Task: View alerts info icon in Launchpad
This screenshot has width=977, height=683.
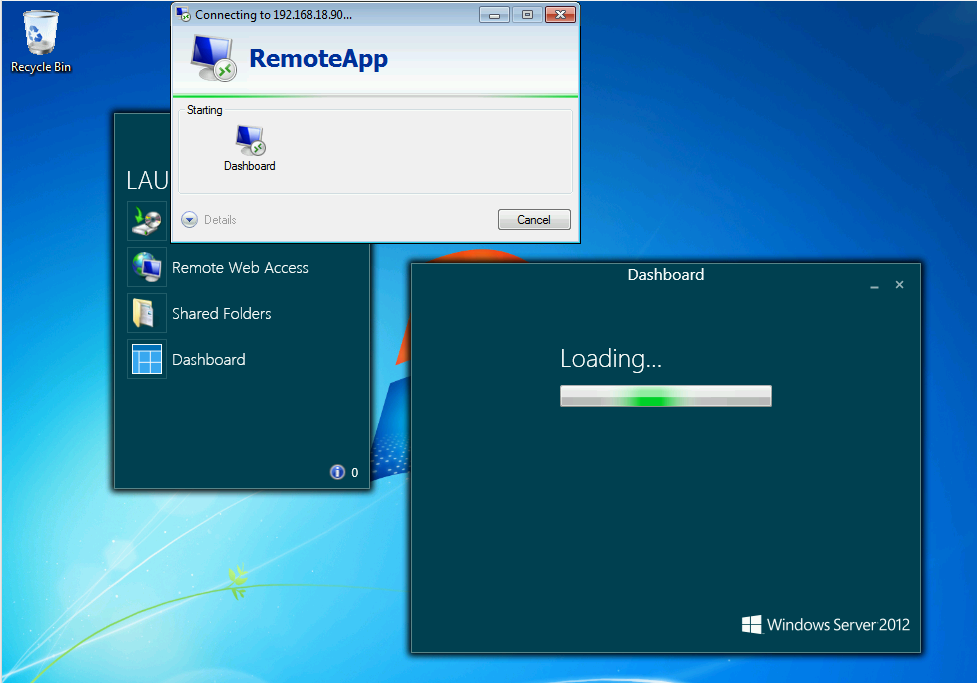Action: coord(337,472)
